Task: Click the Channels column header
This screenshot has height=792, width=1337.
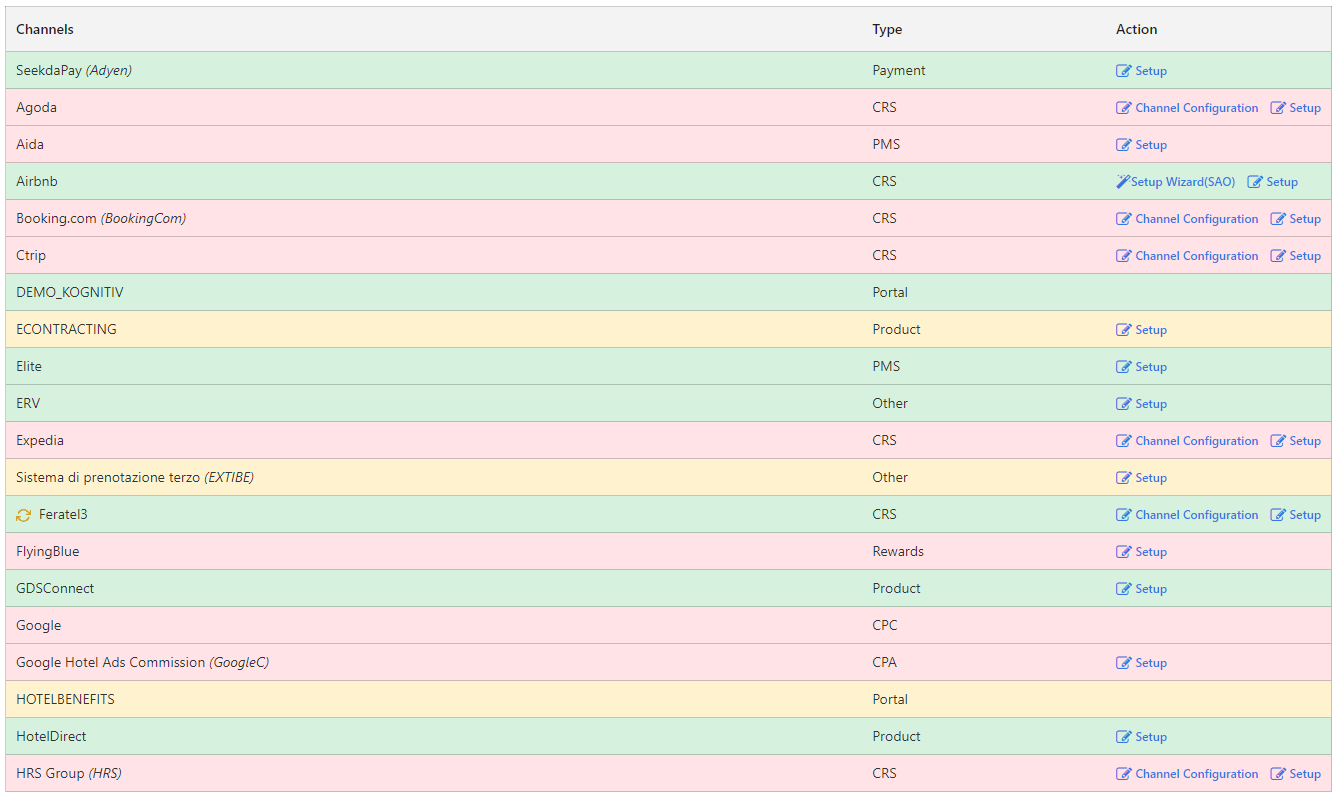Action: [x=45, y=29]
